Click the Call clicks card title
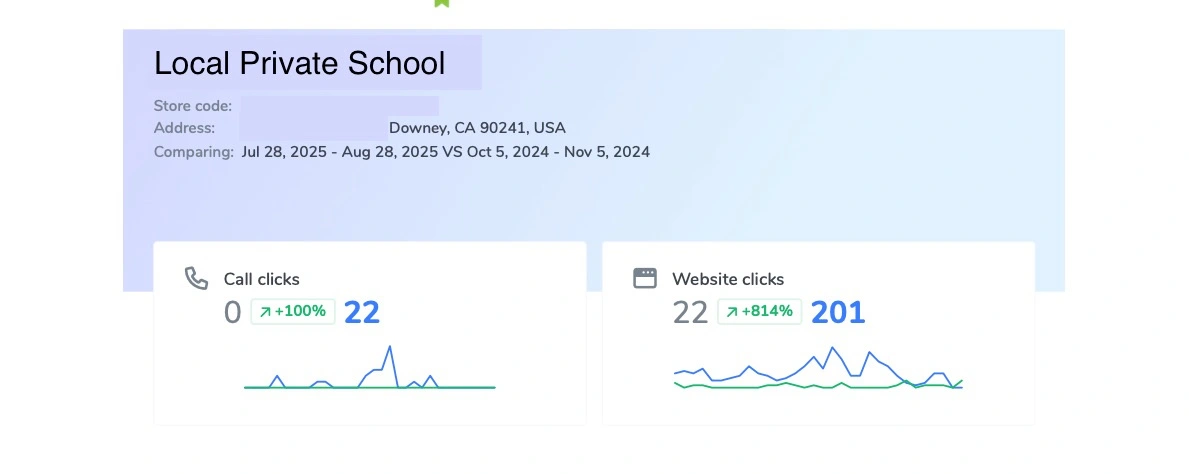The width and height of the screenshot is (1189, 474). pos(261,279)
